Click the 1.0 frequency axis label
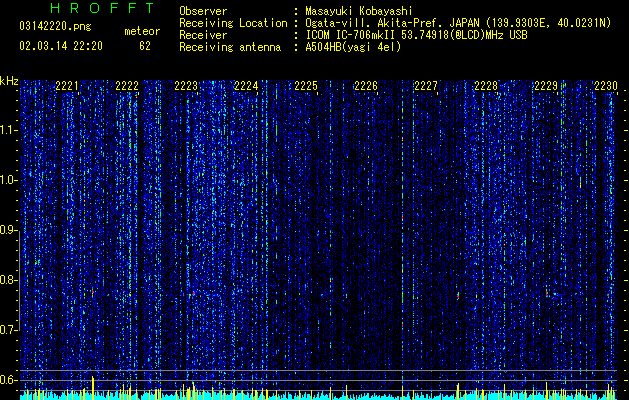629x400 pixels. click(8, 180)
